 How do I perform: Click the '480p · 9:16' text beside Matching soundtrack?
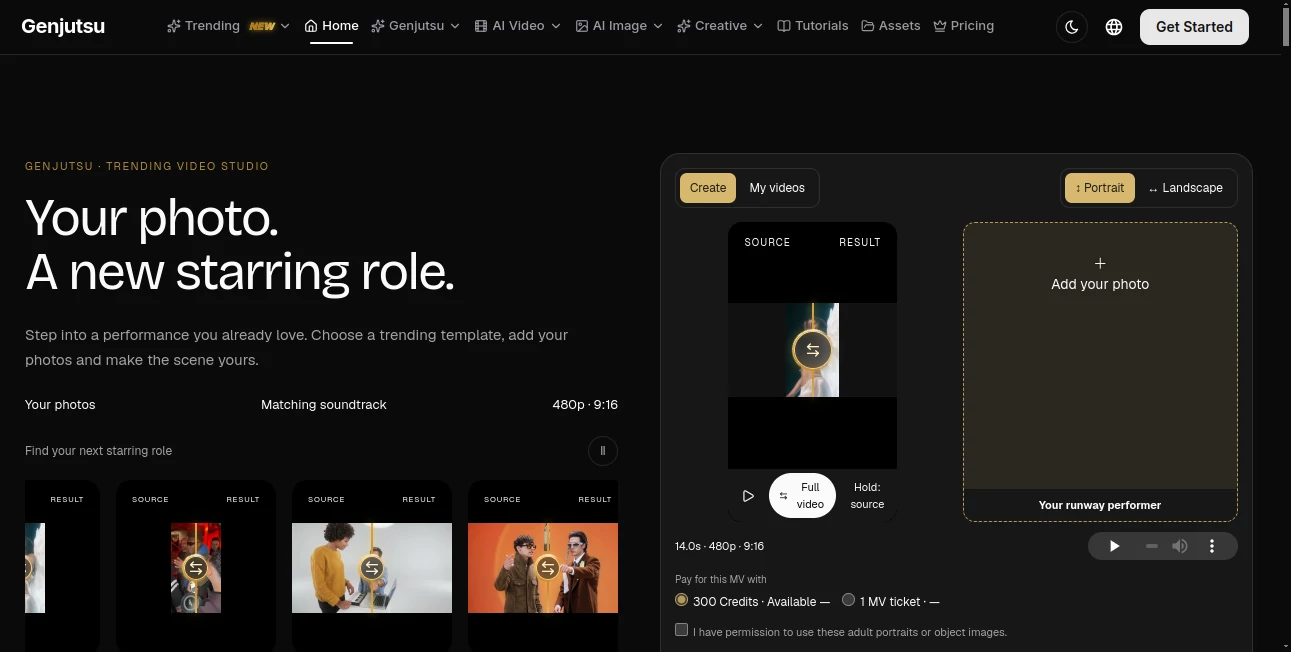click(x=585, y=405)
